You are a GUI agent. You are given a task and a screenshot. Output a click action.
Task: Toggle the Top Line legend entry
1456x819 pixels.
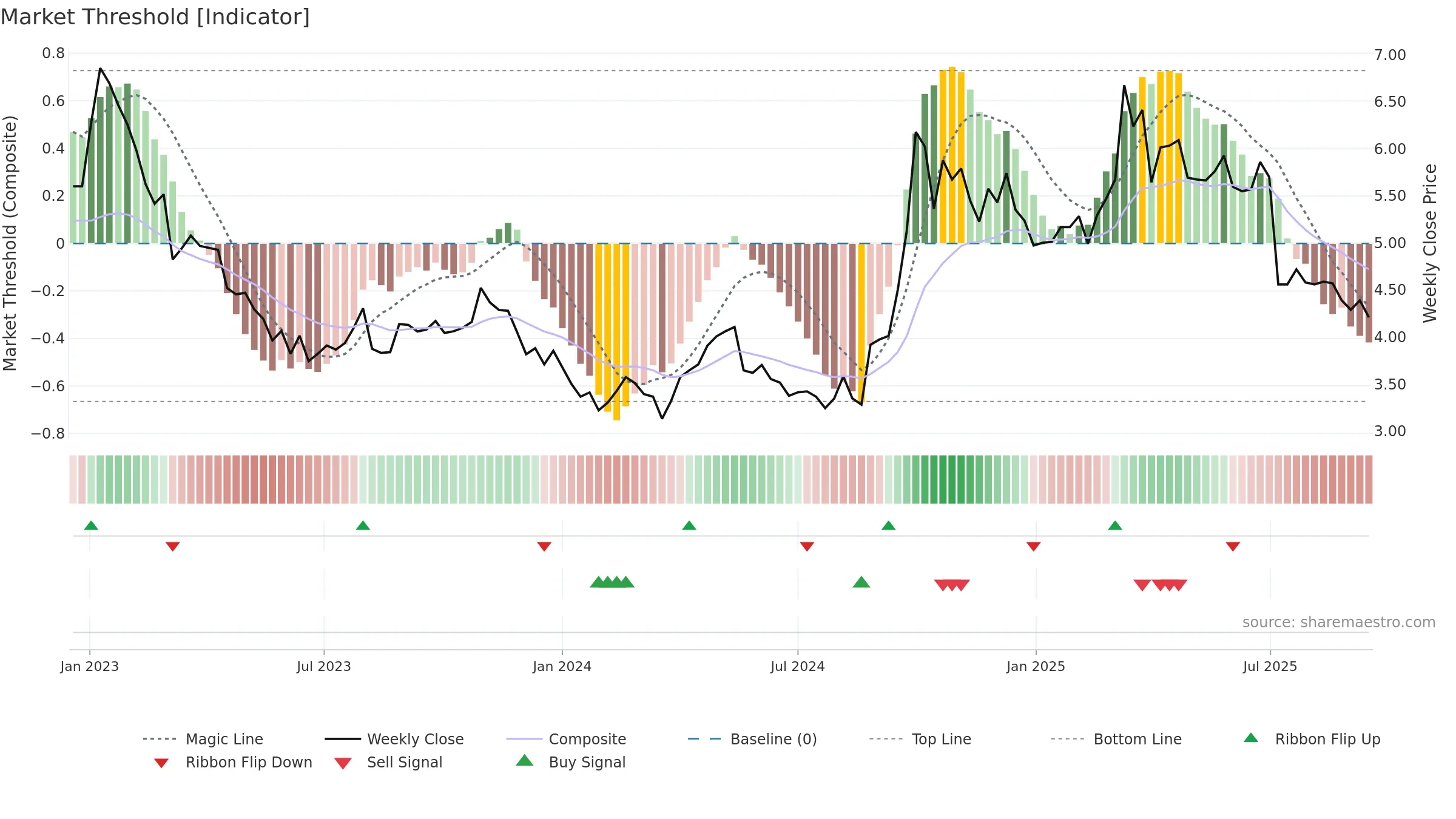point(920,739)
